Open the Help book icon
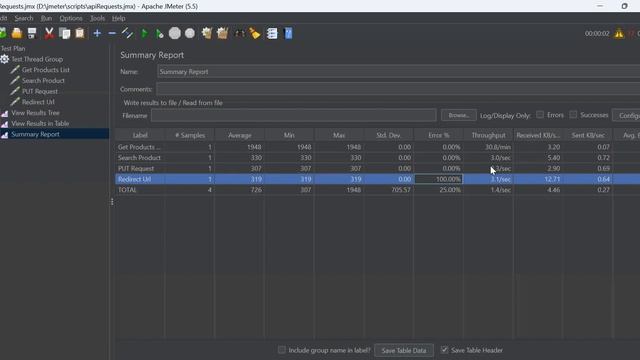Screen dimensions: 640x360 click(288, 33)
